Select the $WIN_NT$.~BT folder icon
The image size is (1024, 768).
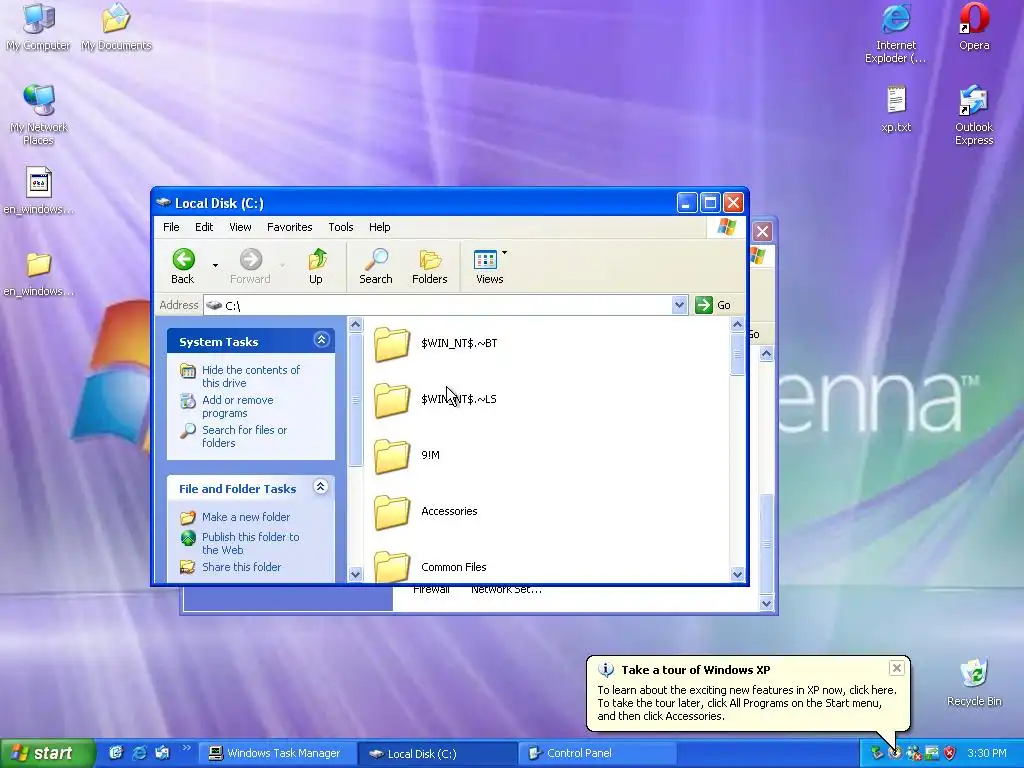tap(392, 344)
